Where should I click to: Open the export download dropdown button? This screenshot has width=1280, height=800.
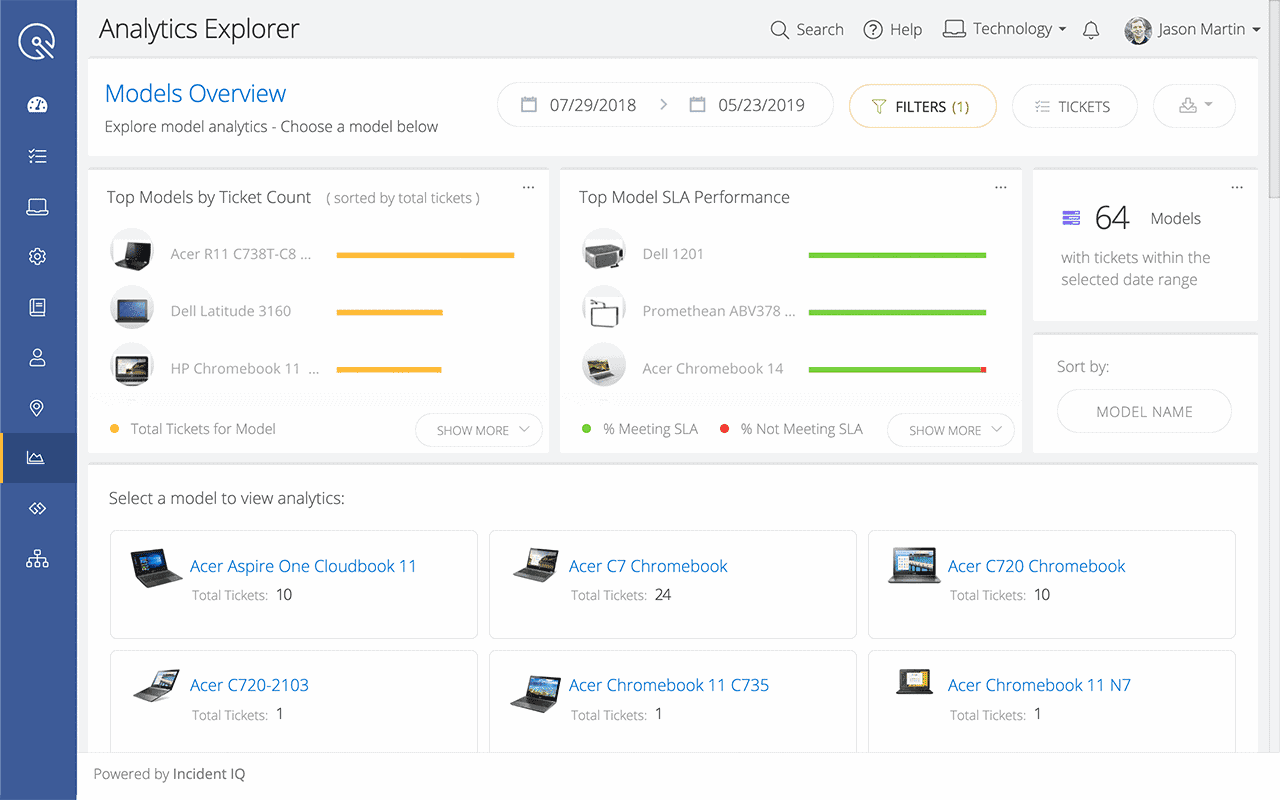point(1194,105)
